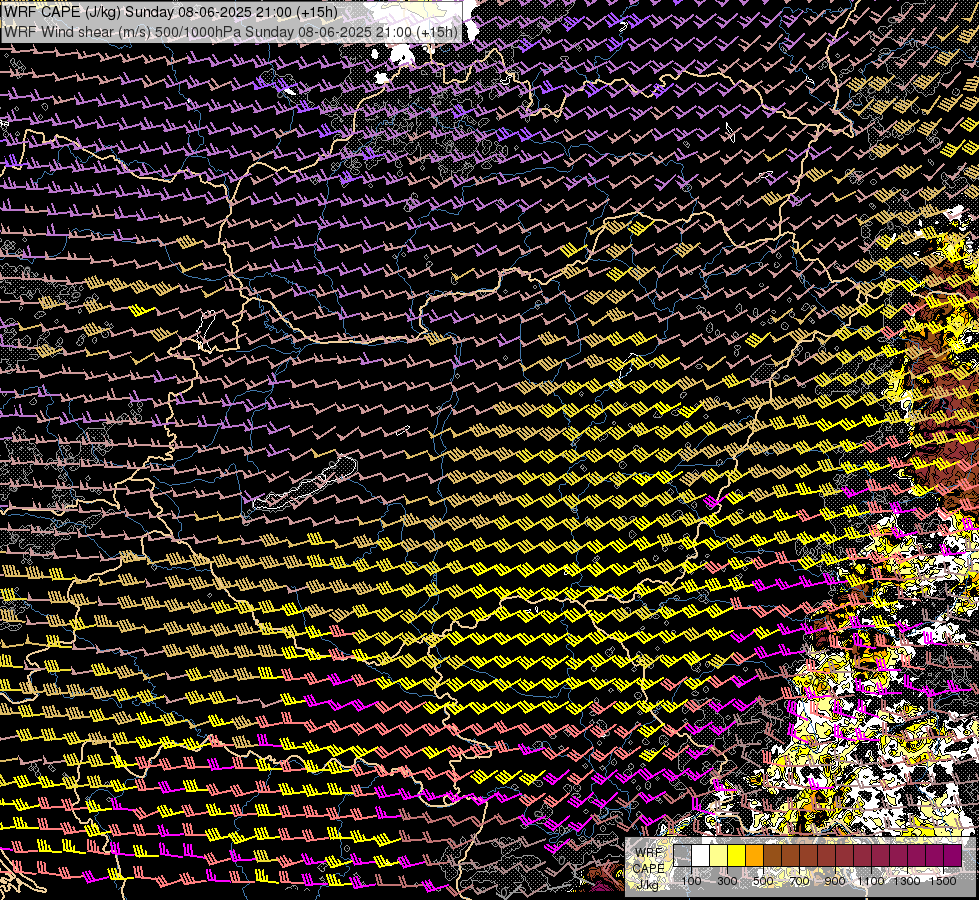Click the long white-outlined lake on the map
Viewport: 979px width, 900px height.
306,486
